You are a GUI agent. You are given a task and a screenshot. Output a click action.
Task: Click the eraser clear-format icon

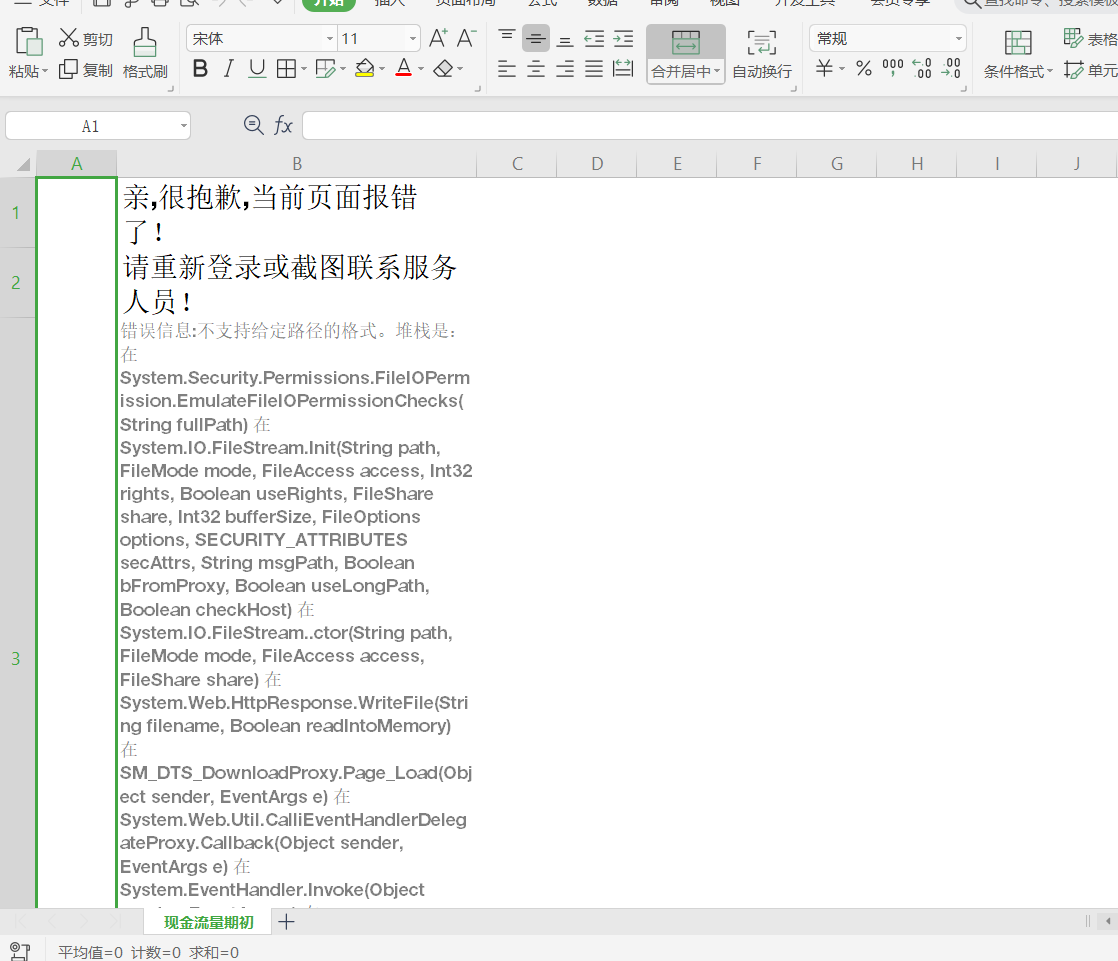coord(443,68)
